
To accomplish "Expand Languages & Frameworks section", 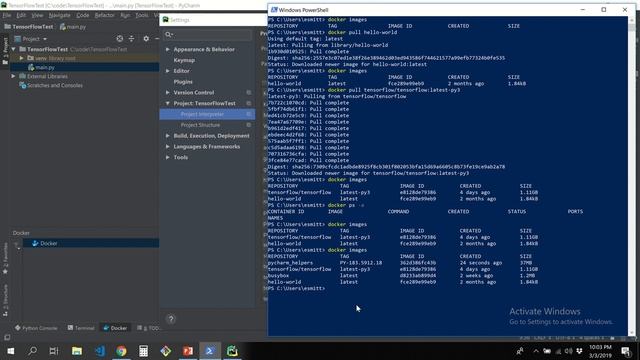I will tap(168, 147).
